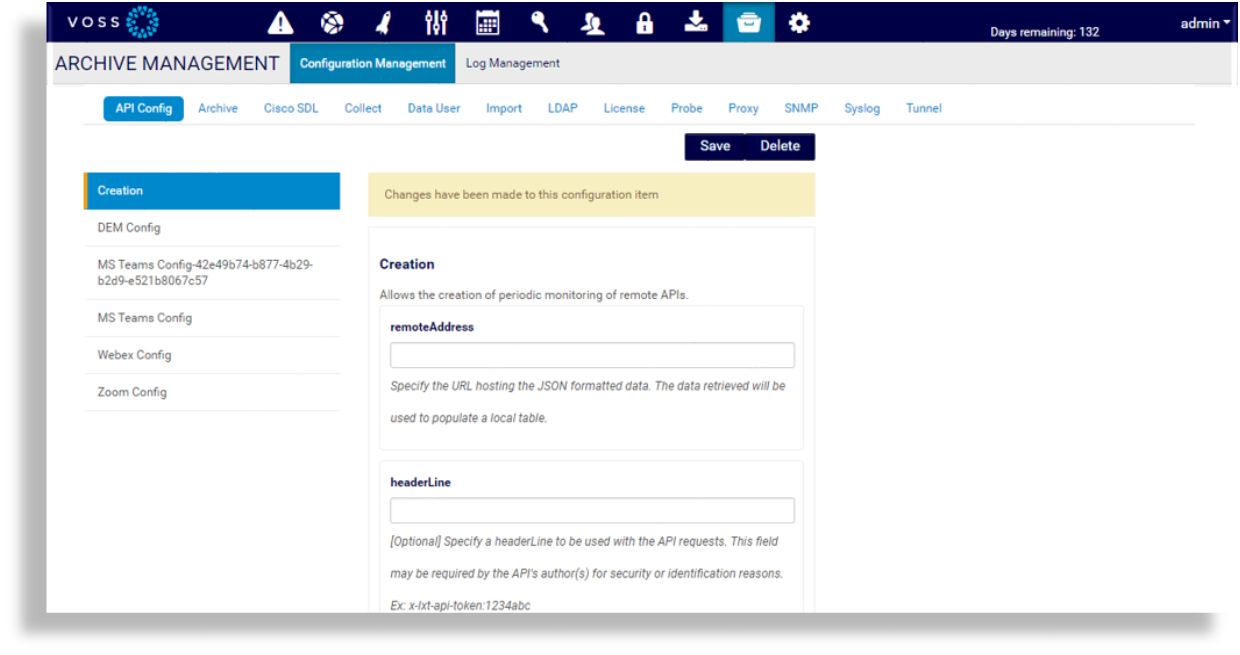Select Zoom Config in the sidebar
The width and height of the screenshot is (1240, 655).
[132, 392]
